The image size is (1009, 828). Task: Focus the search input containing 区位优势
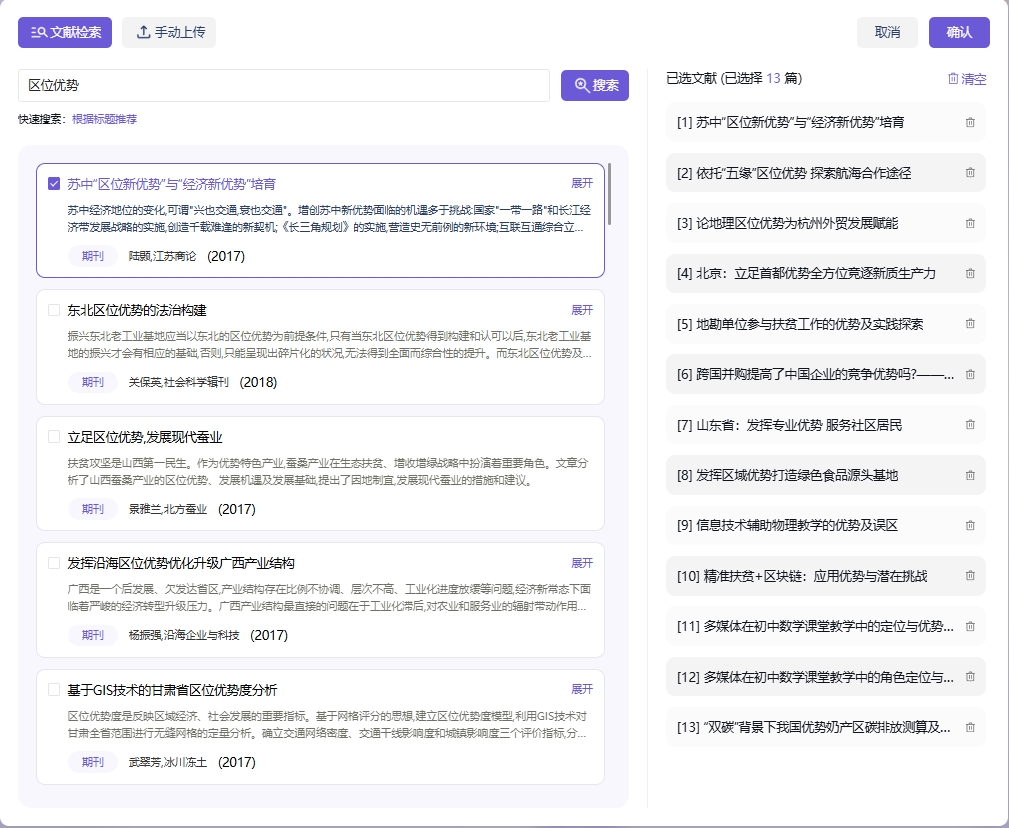pyautogui.click(x=284, y=86)
